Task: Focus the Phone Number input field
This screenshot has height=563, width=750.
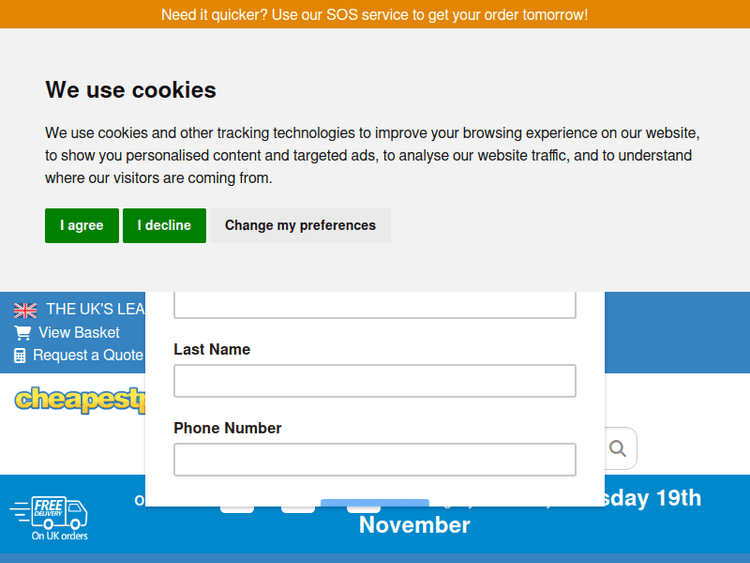Action: 375,460
